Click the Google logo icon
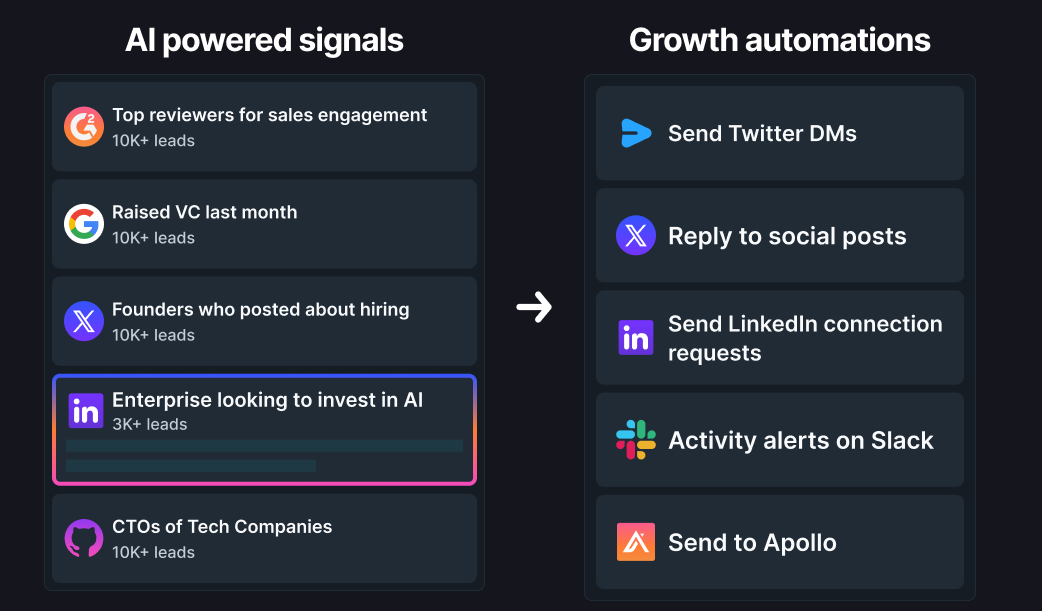This screenshot has height=611, width=1042. point(84,224)
